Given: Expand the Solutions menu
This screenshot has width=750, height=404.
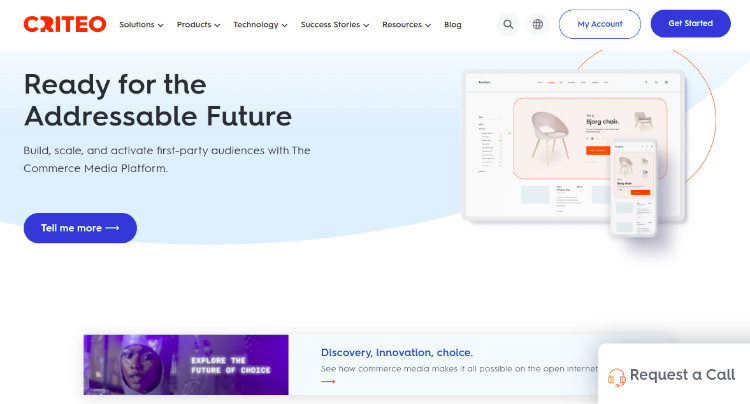Looking at the screenshot, I should point(141,24).
